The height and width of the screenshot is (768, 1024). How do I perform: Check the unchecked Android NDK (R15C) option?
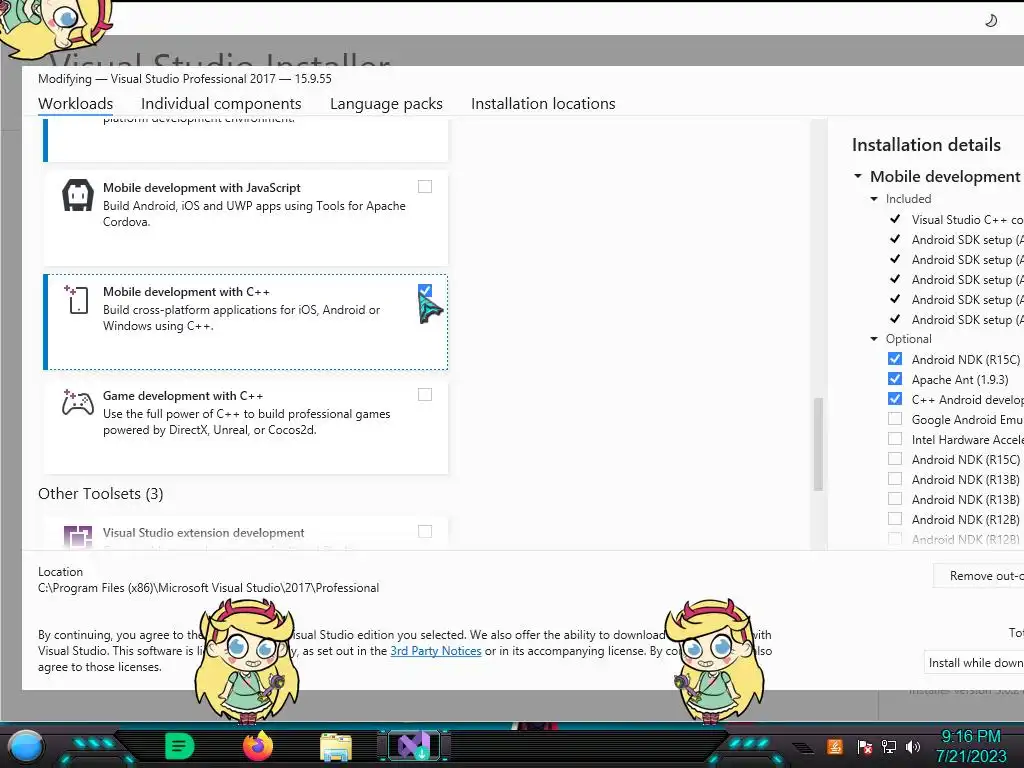point(895,459)
